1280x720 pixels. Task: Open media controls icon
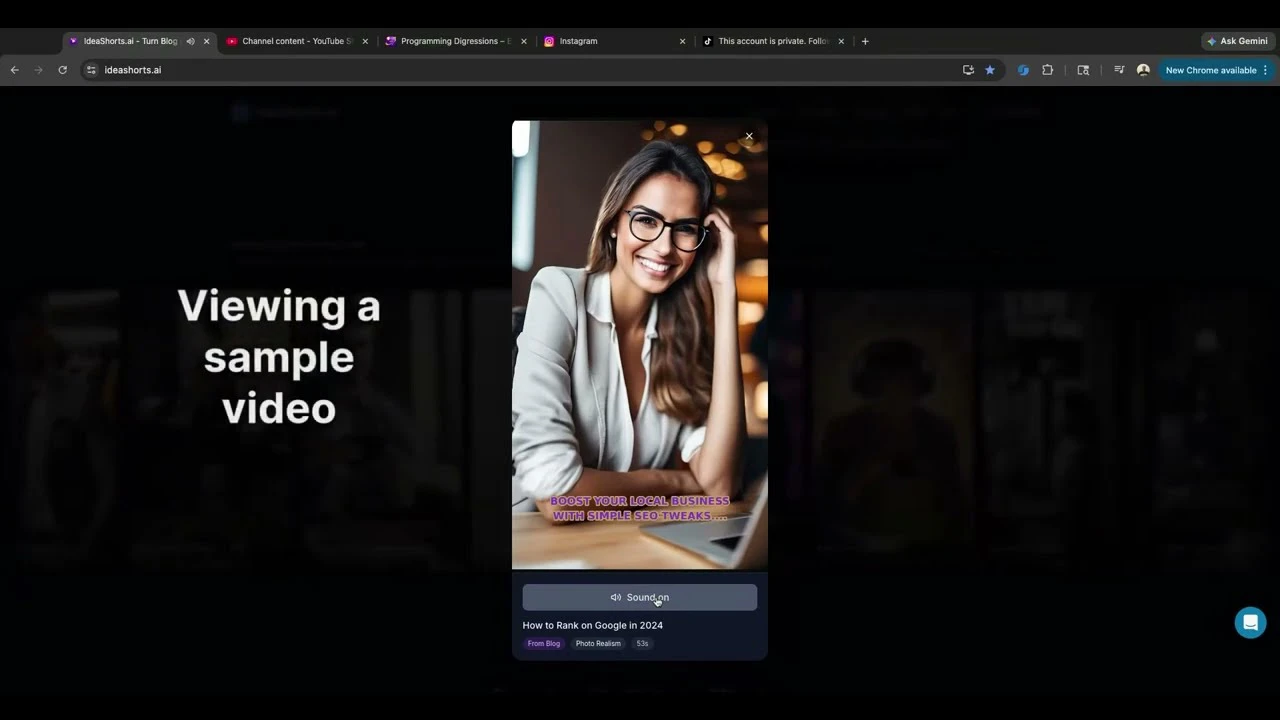click(1119, 70)
